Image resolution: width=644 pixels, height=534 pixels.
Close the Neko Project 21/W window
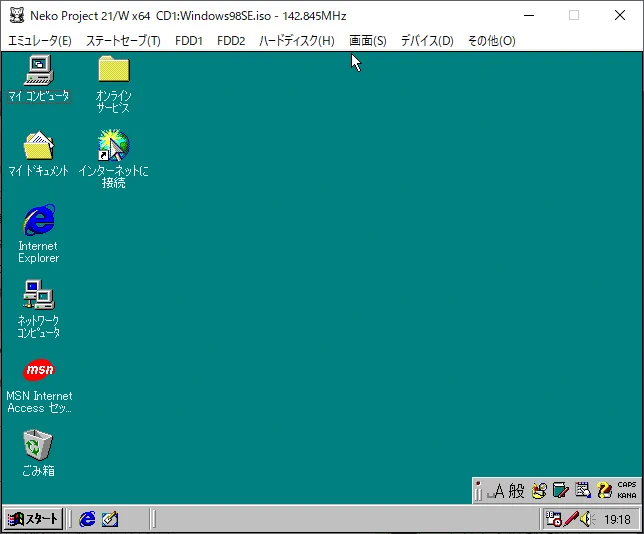(x=620, y=16)
